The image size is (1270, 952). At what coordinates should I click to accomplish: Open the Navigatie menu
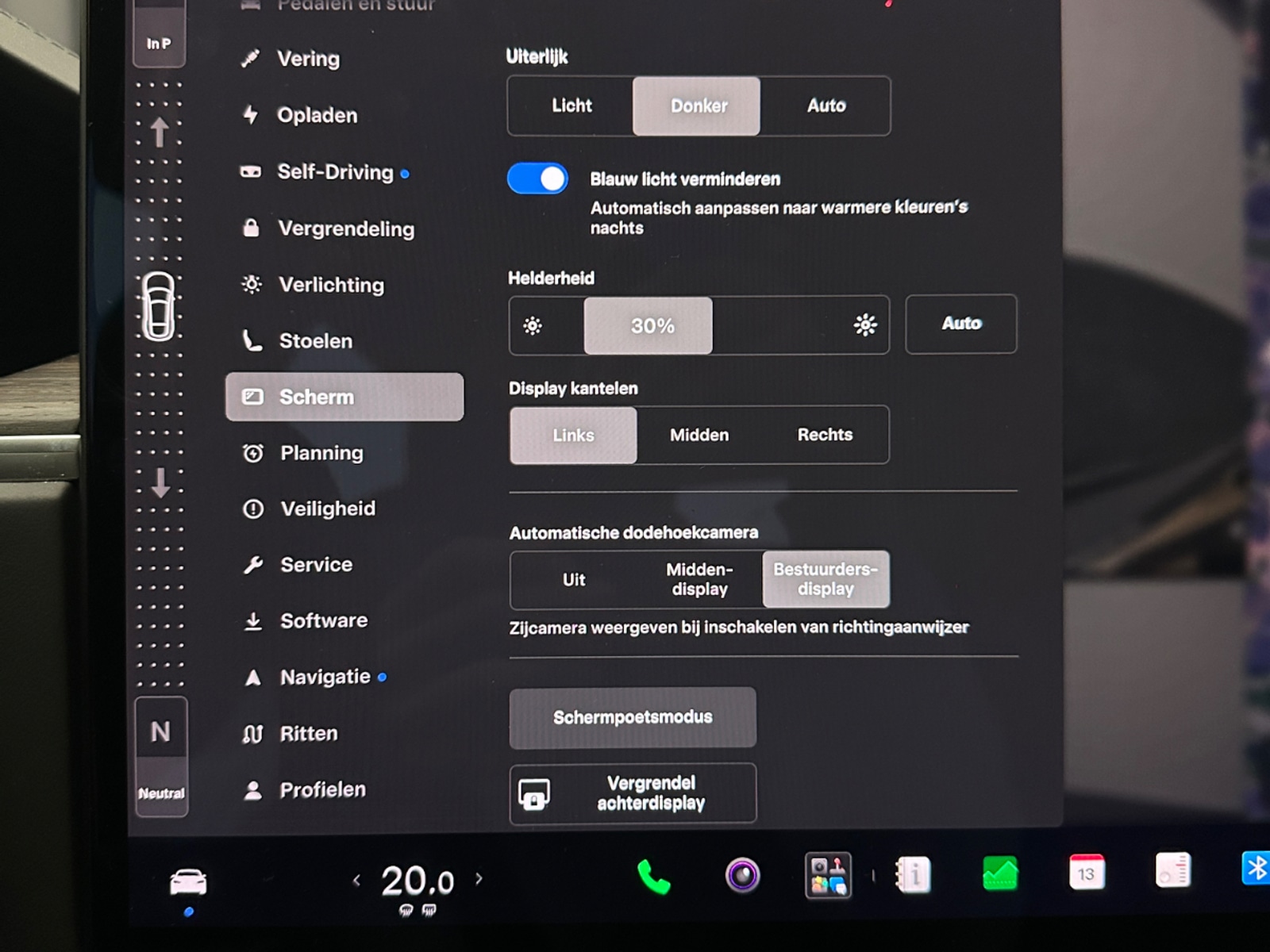pyautogui.click(x=314, y=677)
